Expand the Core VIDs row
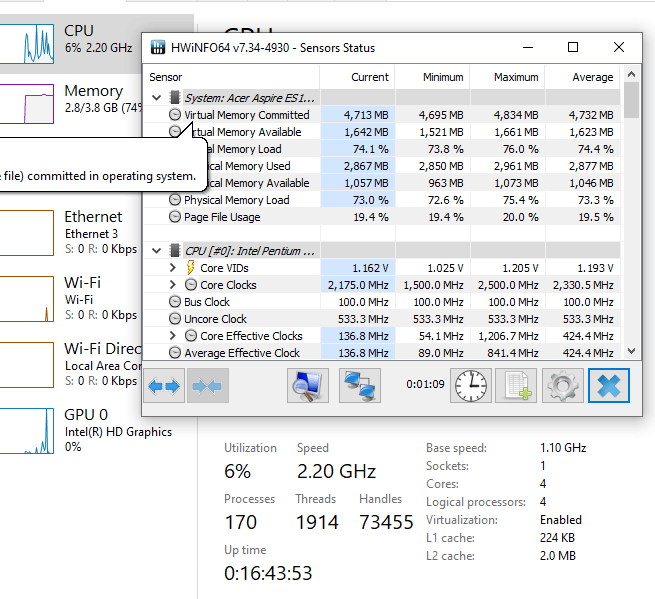Screen dimensions: 655x599 (x=173, y=268)
